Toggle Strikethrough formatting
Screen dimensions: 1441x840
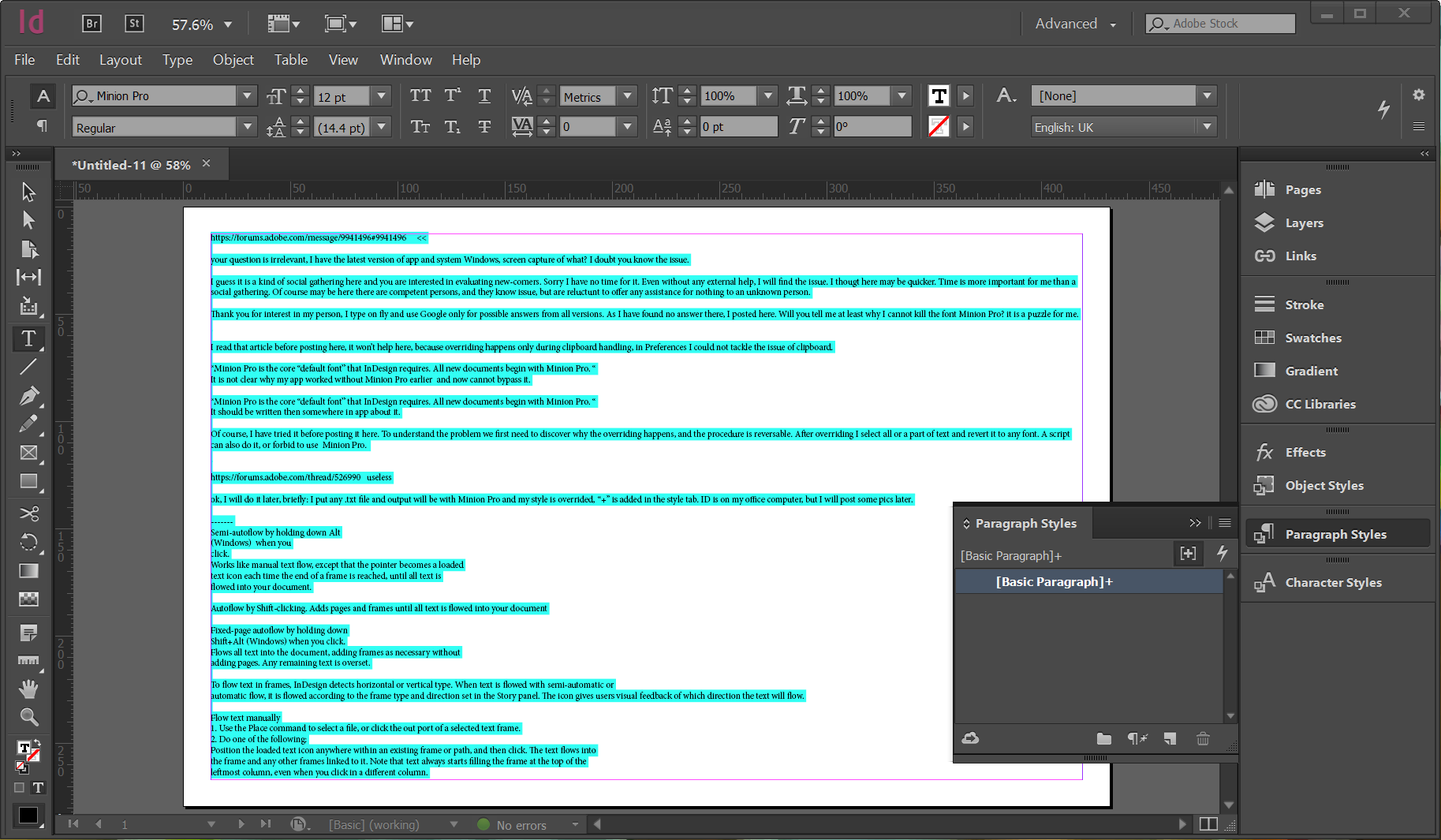[x=484, y=126]
